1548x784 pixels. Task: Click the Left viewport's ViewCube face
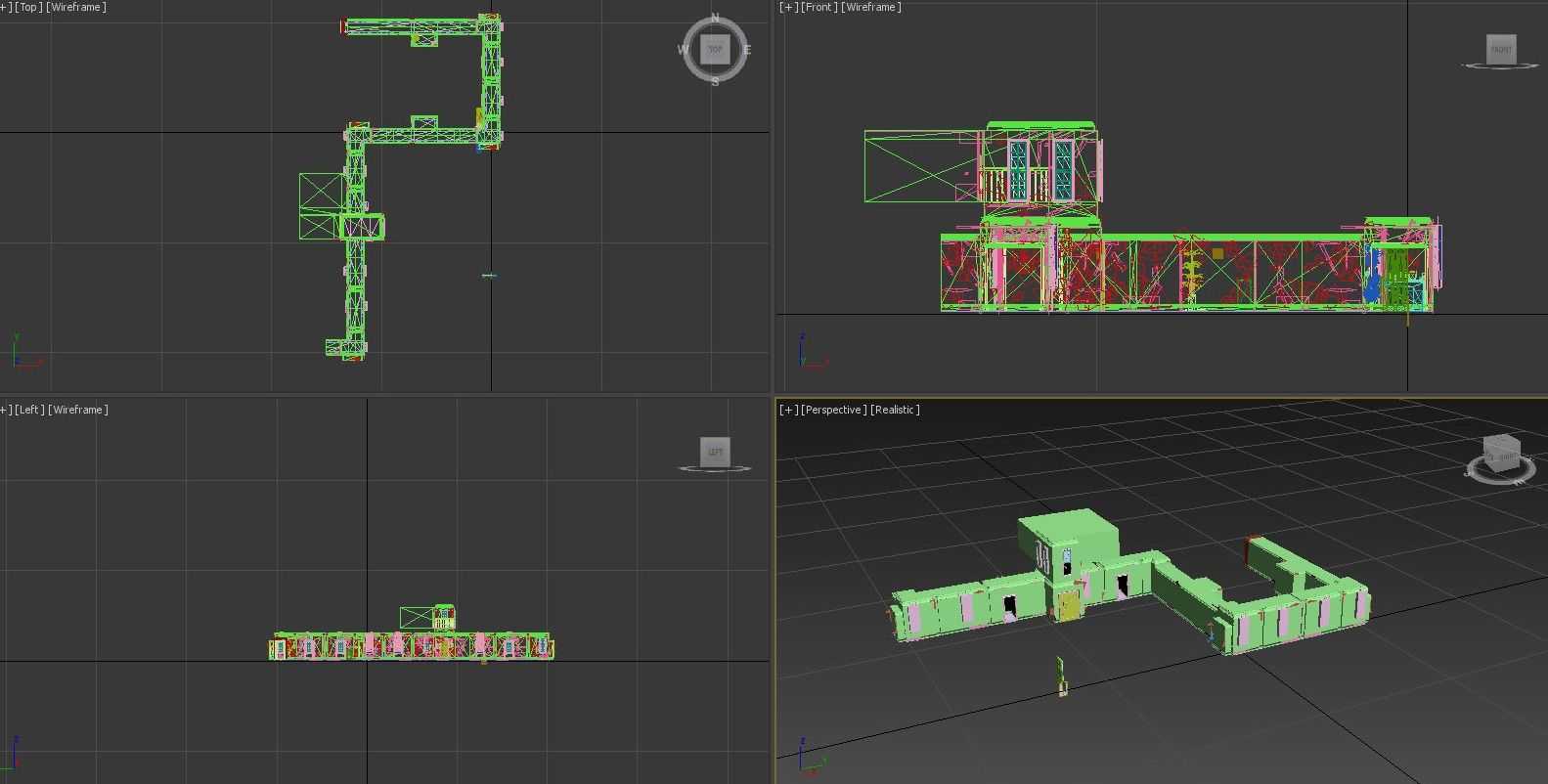point(715,452)
